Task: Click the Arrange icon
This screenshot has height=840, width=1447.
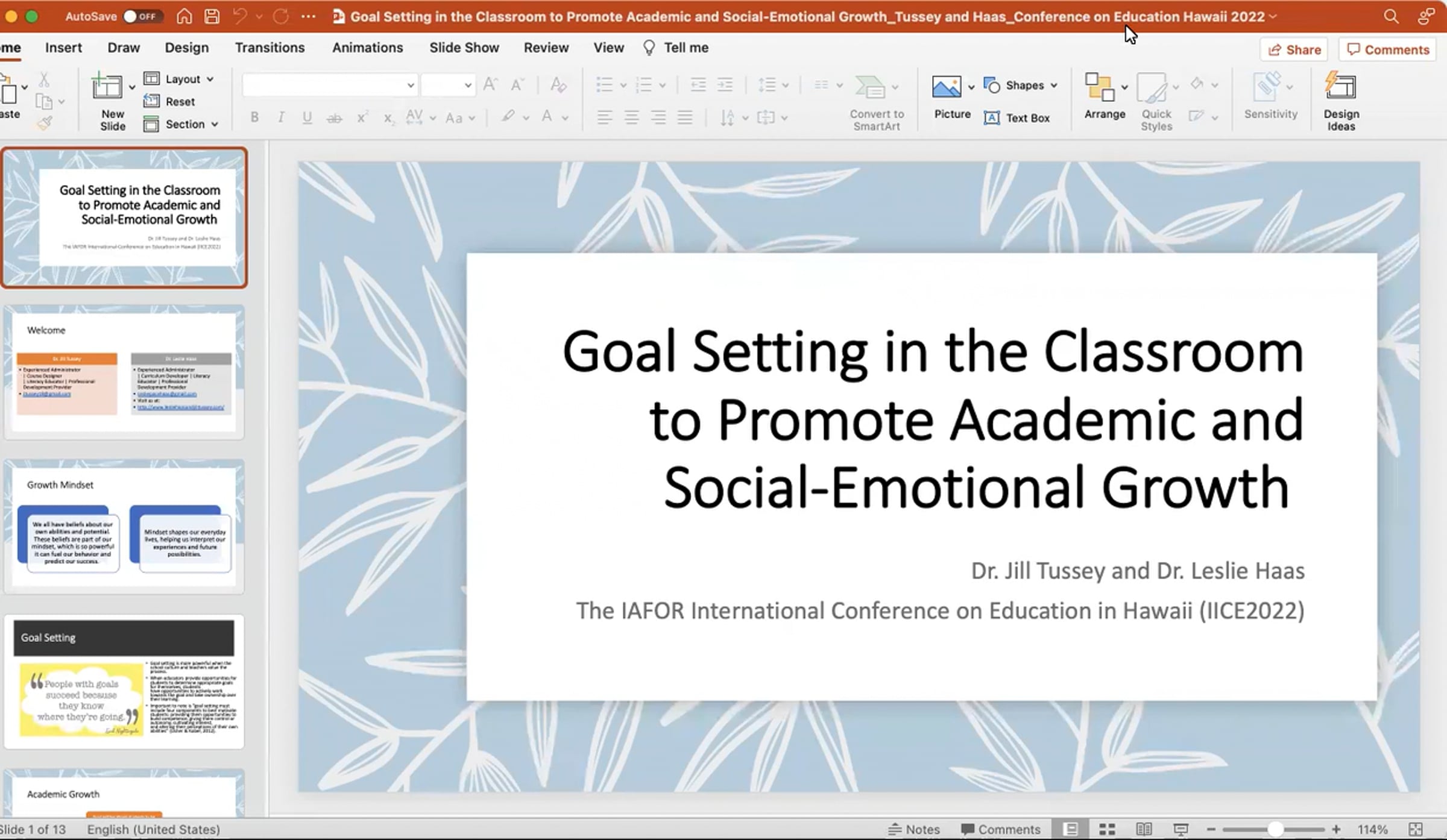Action: 1099,87
